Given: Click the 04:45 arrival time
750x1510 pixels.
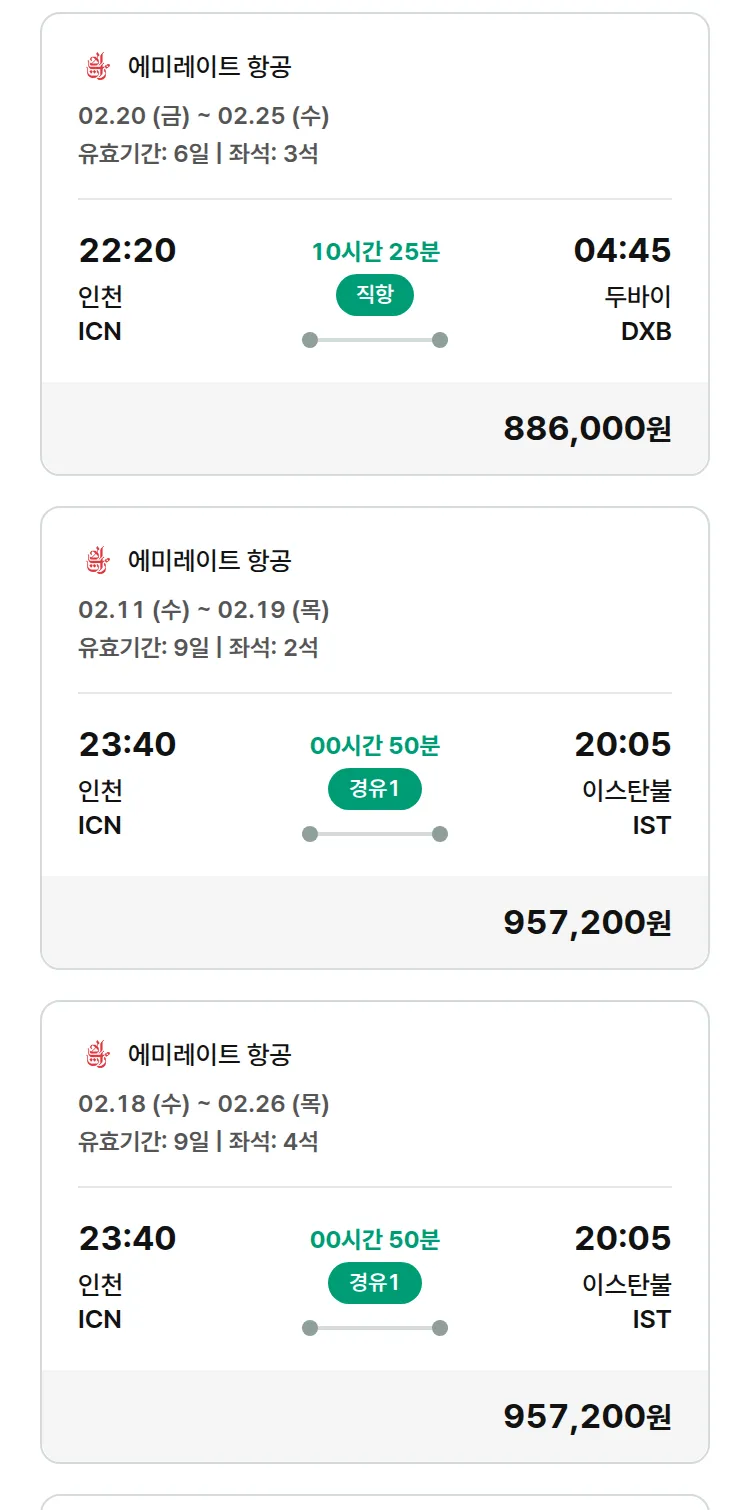Looking at the screenshot, I should (x=622, y=250).
